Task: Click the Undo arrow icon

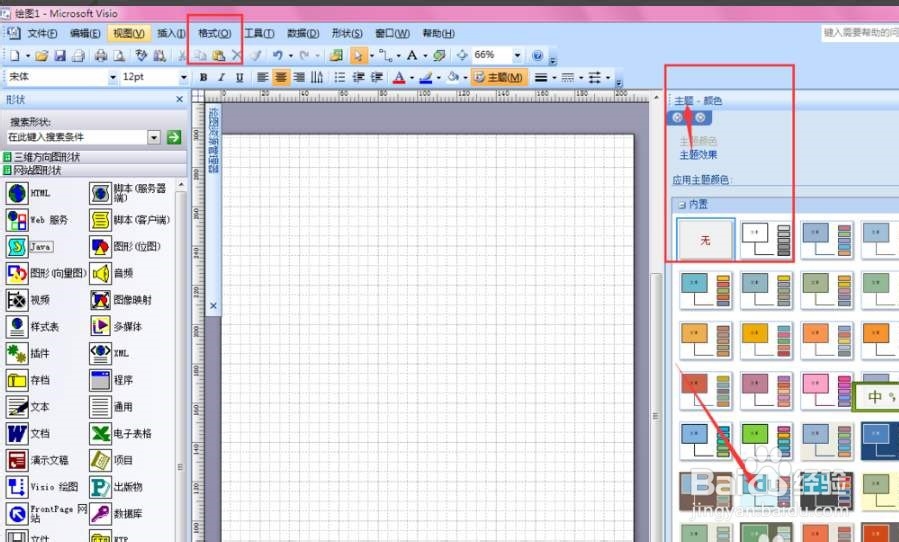Action: 277,56
